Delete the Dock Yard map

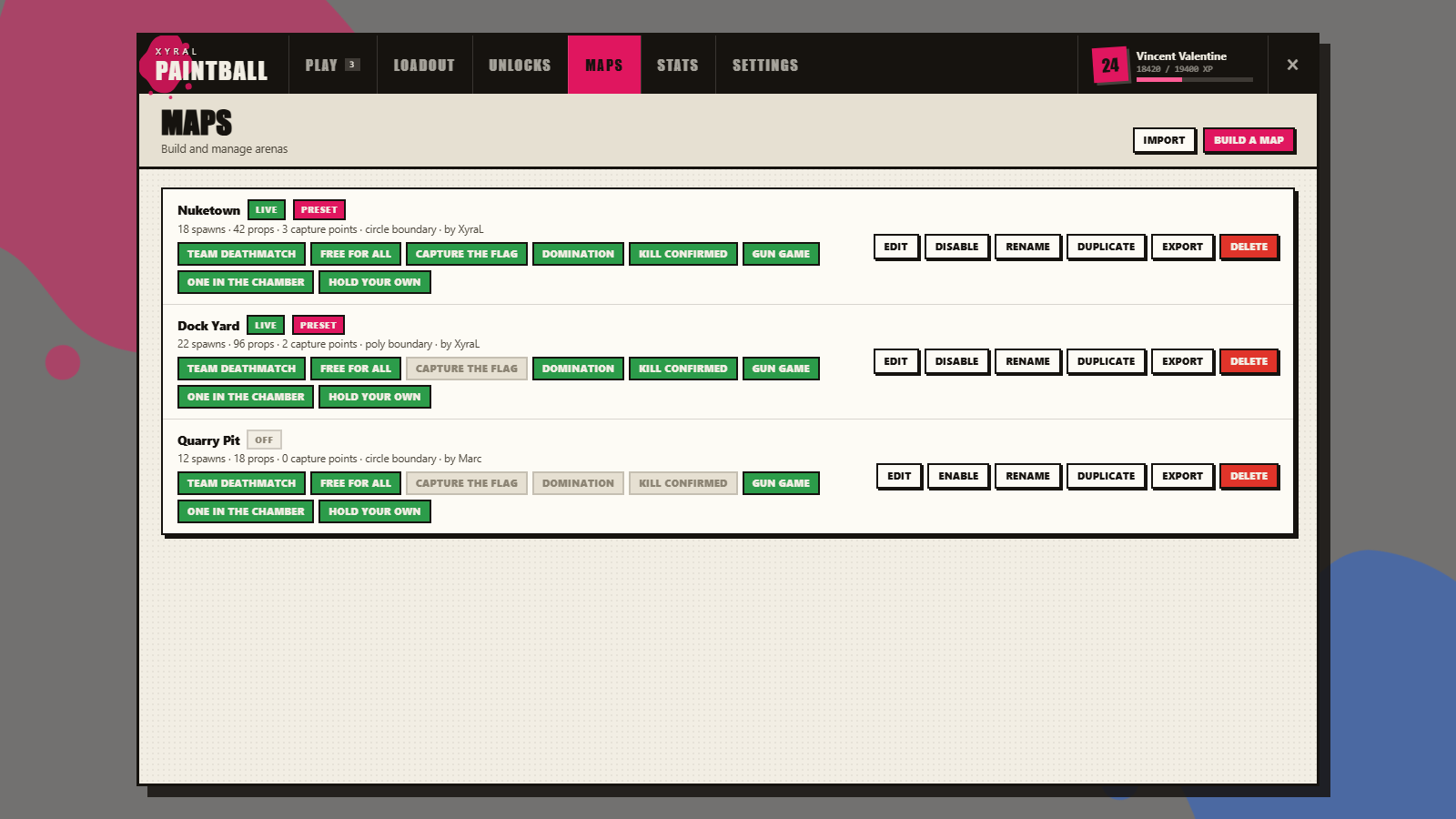pos(1249,361)
